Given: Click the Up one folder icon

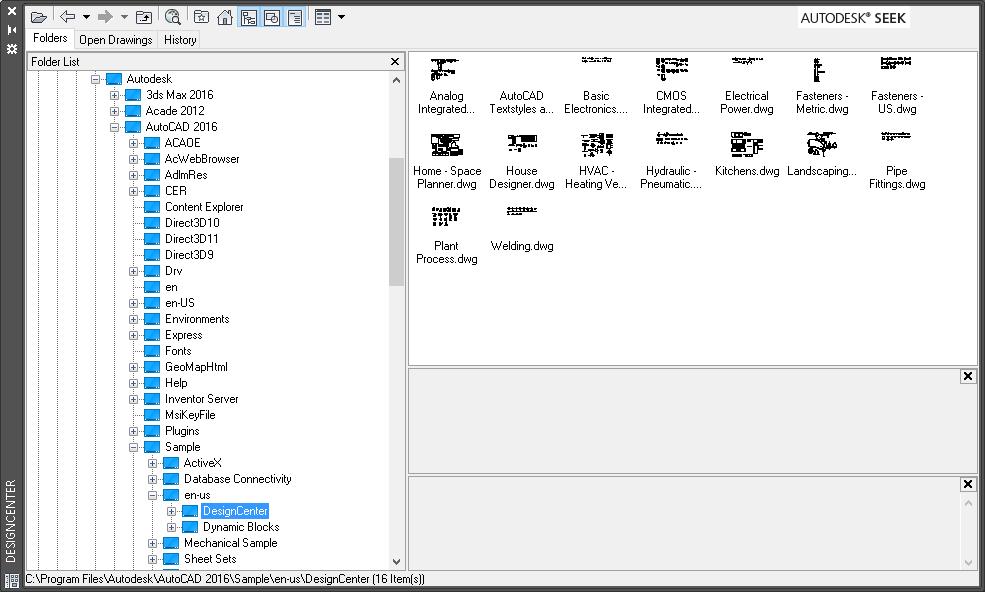Looking at the screenshot, I should [144, 17].
